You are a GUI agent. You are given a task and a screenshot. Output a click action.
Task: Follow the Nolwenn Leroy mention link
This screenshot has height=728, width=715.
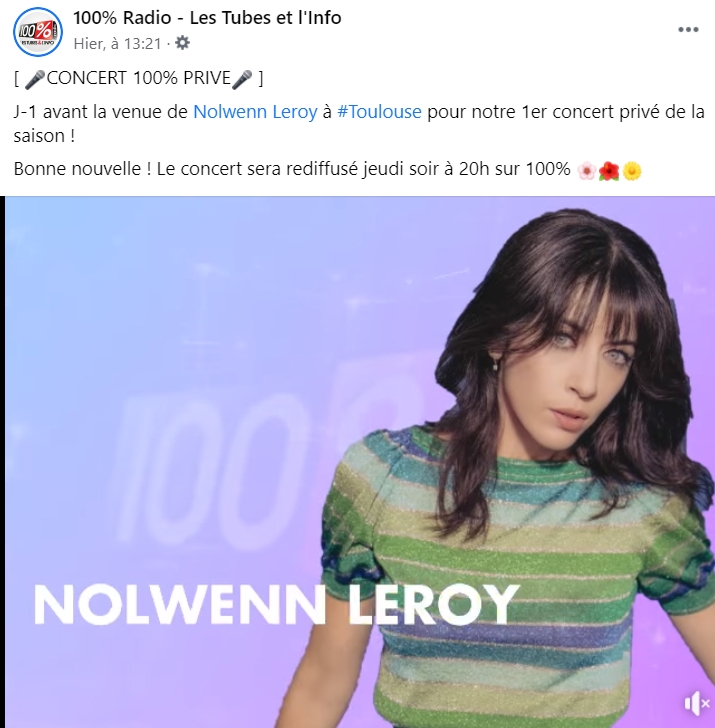click(255, 112)
